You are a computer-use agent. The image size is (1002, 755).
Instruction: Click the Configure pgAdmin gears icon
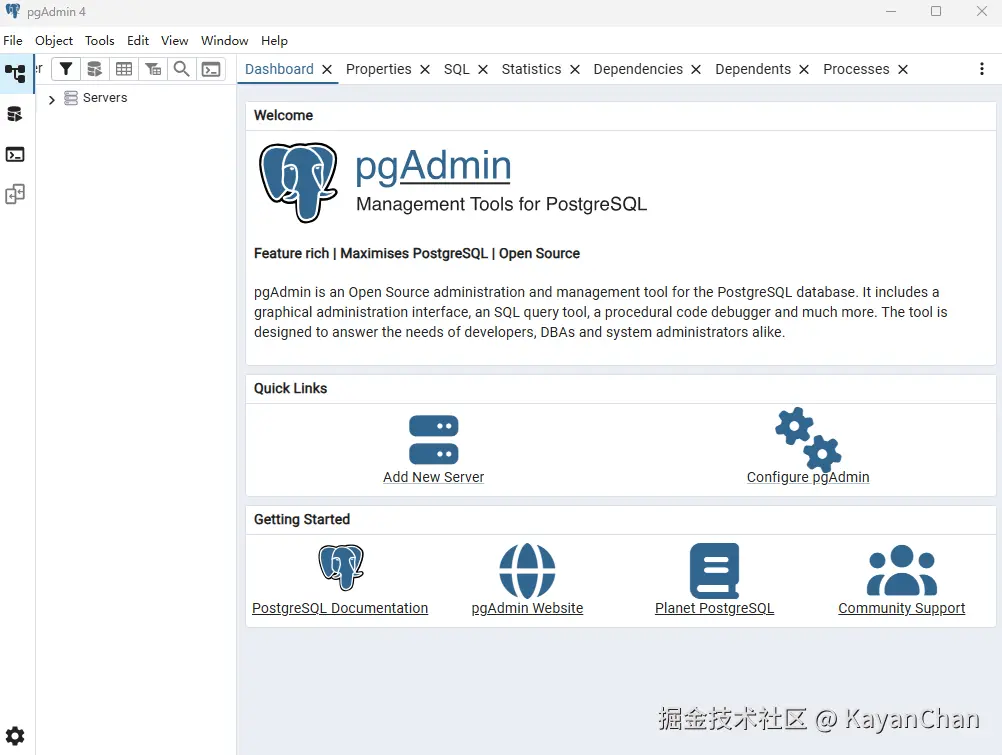pos(808,439)
